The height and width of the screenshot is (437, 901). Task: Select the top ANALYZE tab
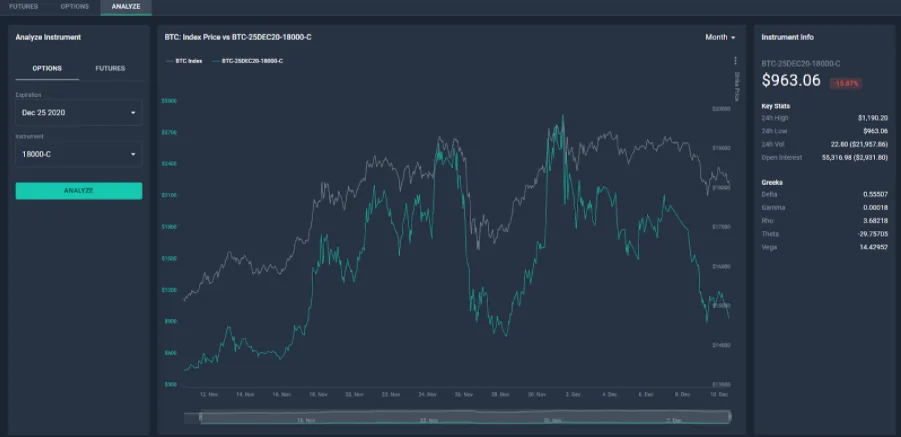click(x=126, y=7)
